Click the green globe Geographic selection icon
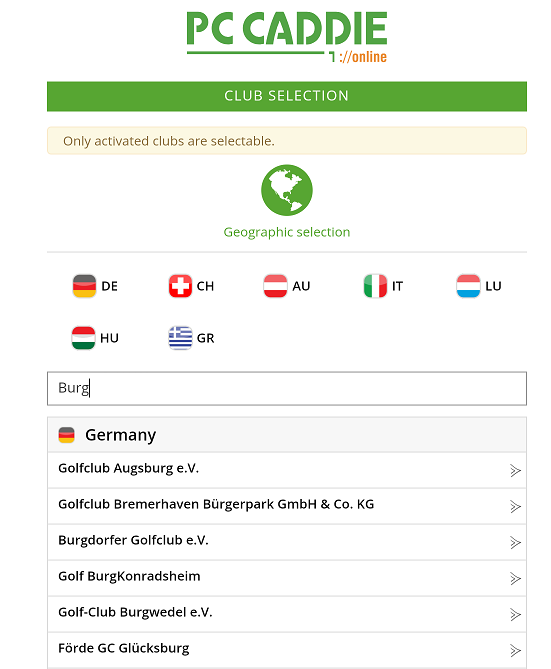 287,190
